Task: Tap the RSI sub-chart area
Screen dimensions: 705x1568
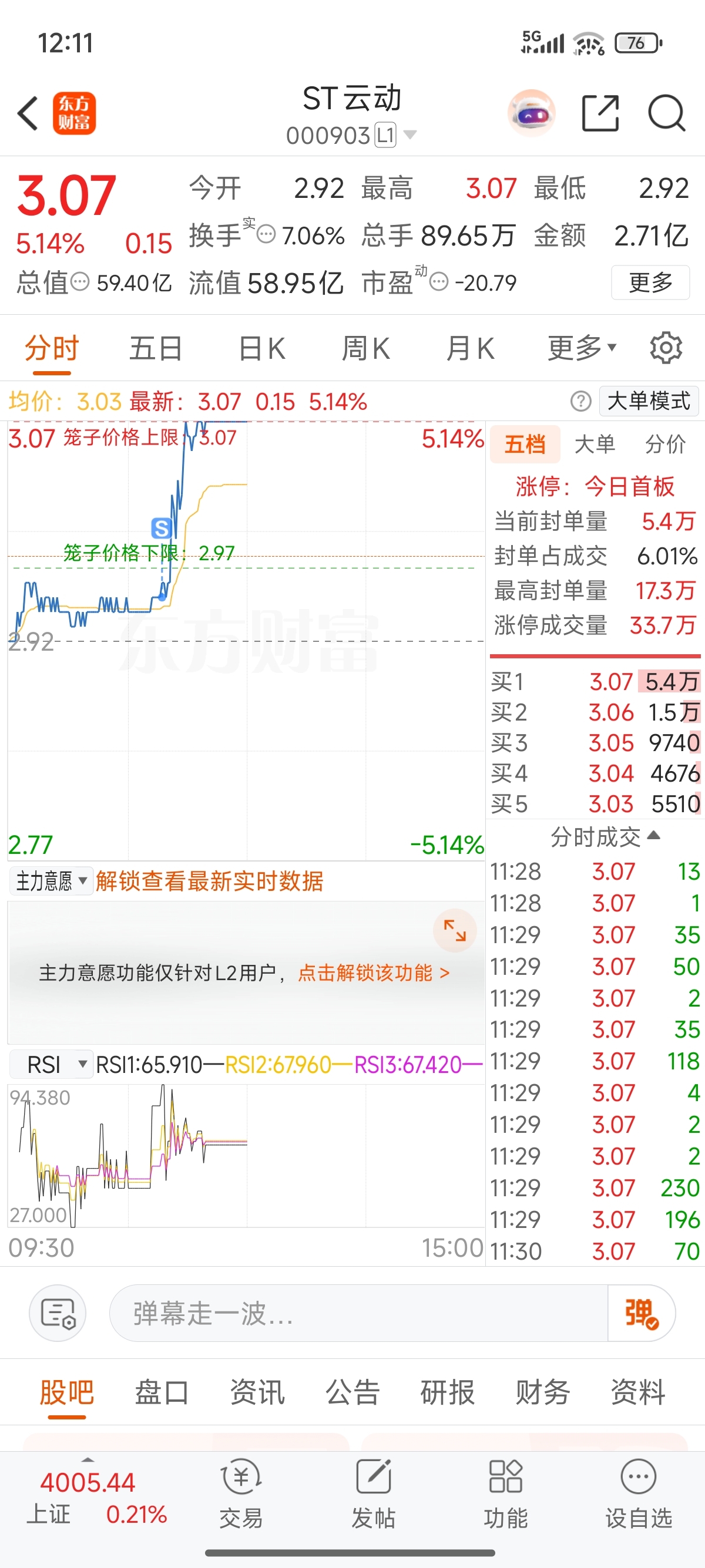Action: [246, 1155]
